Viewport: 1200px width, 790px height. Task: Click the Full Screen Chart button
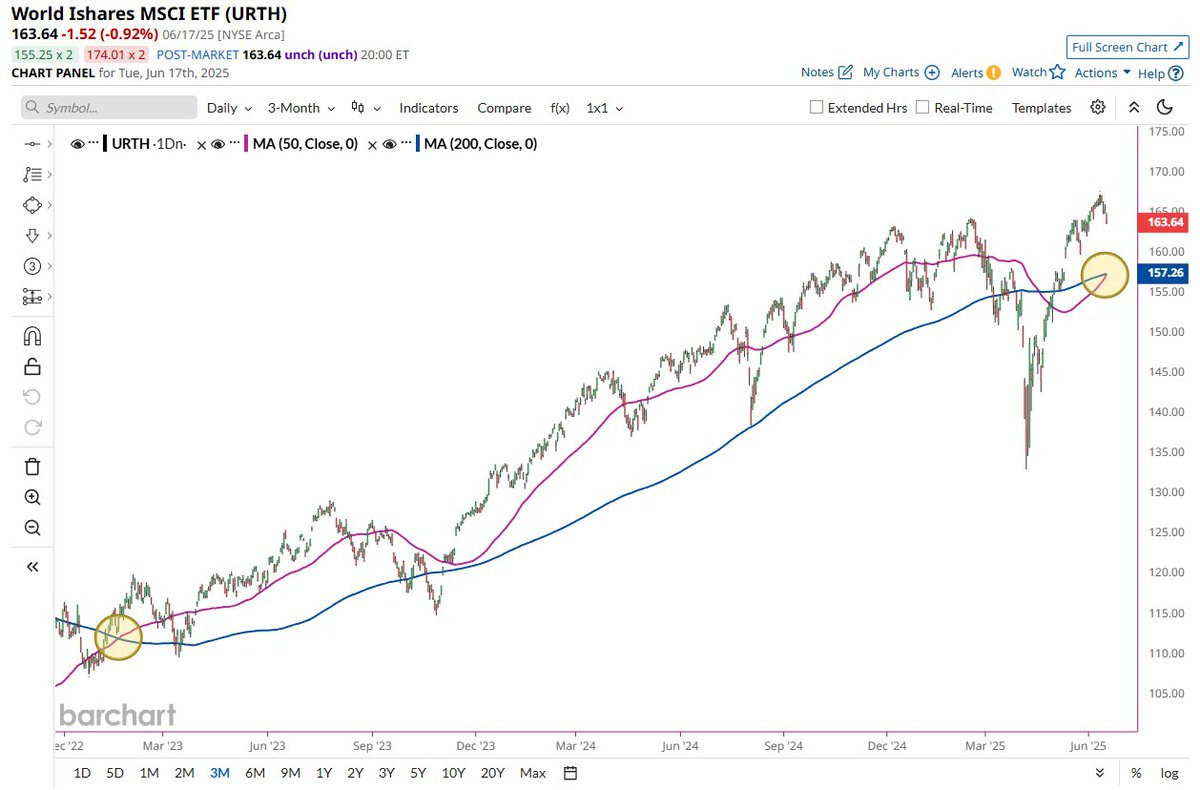pyautogui.click(x=1126, y=47)
